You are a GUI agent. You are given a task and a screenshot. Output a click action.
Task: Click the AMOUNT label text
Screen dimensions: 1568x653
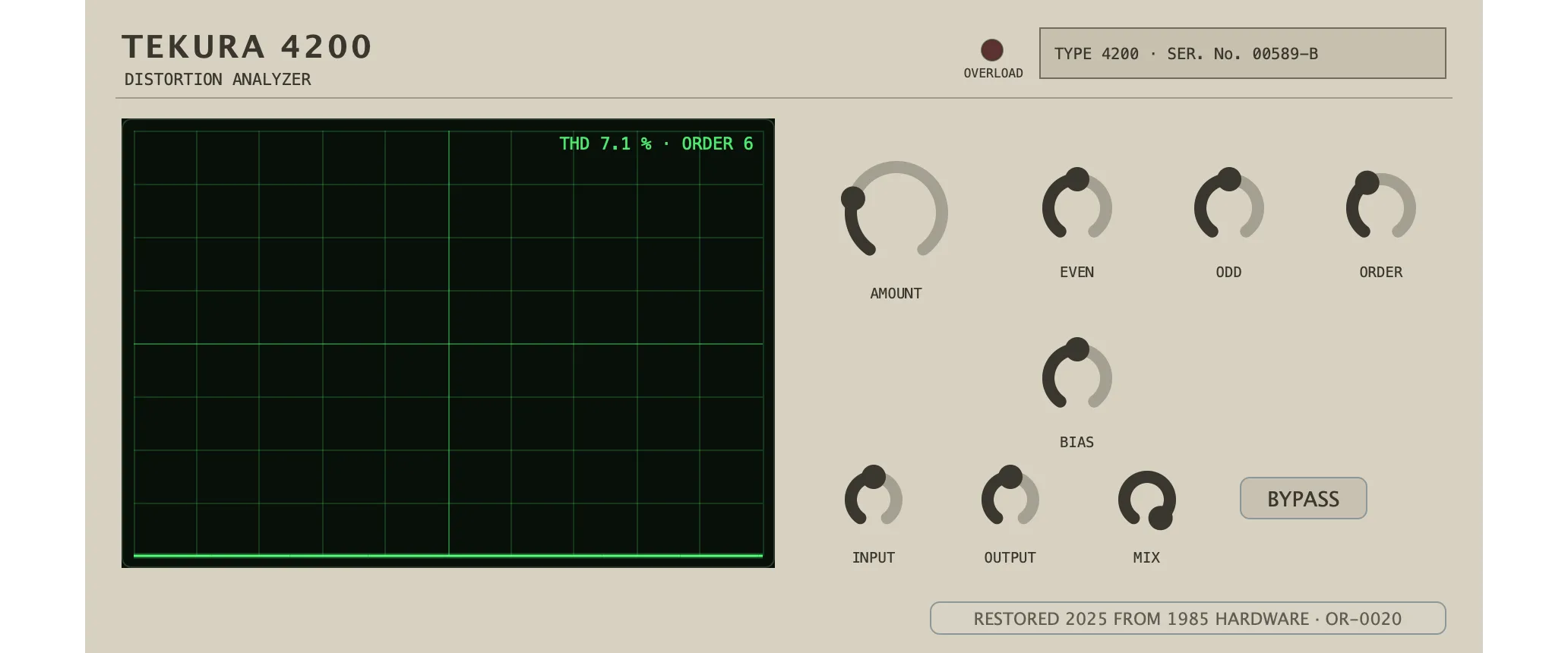pyautogui.click(x=896, y=293)
